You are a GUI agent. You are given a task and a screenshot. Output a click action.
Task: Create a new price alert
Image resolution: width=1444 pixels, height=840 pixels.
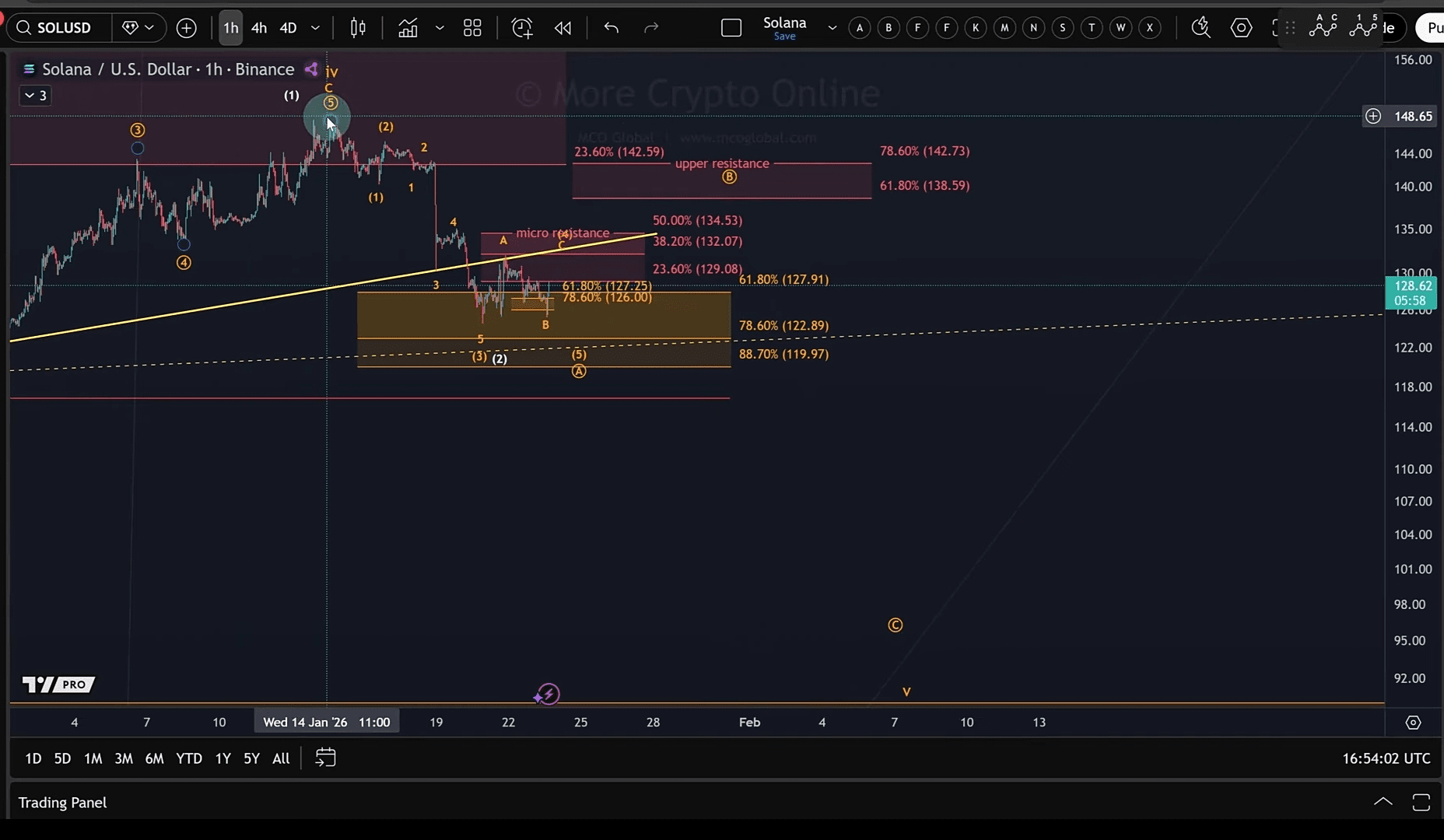coord(522,28)
